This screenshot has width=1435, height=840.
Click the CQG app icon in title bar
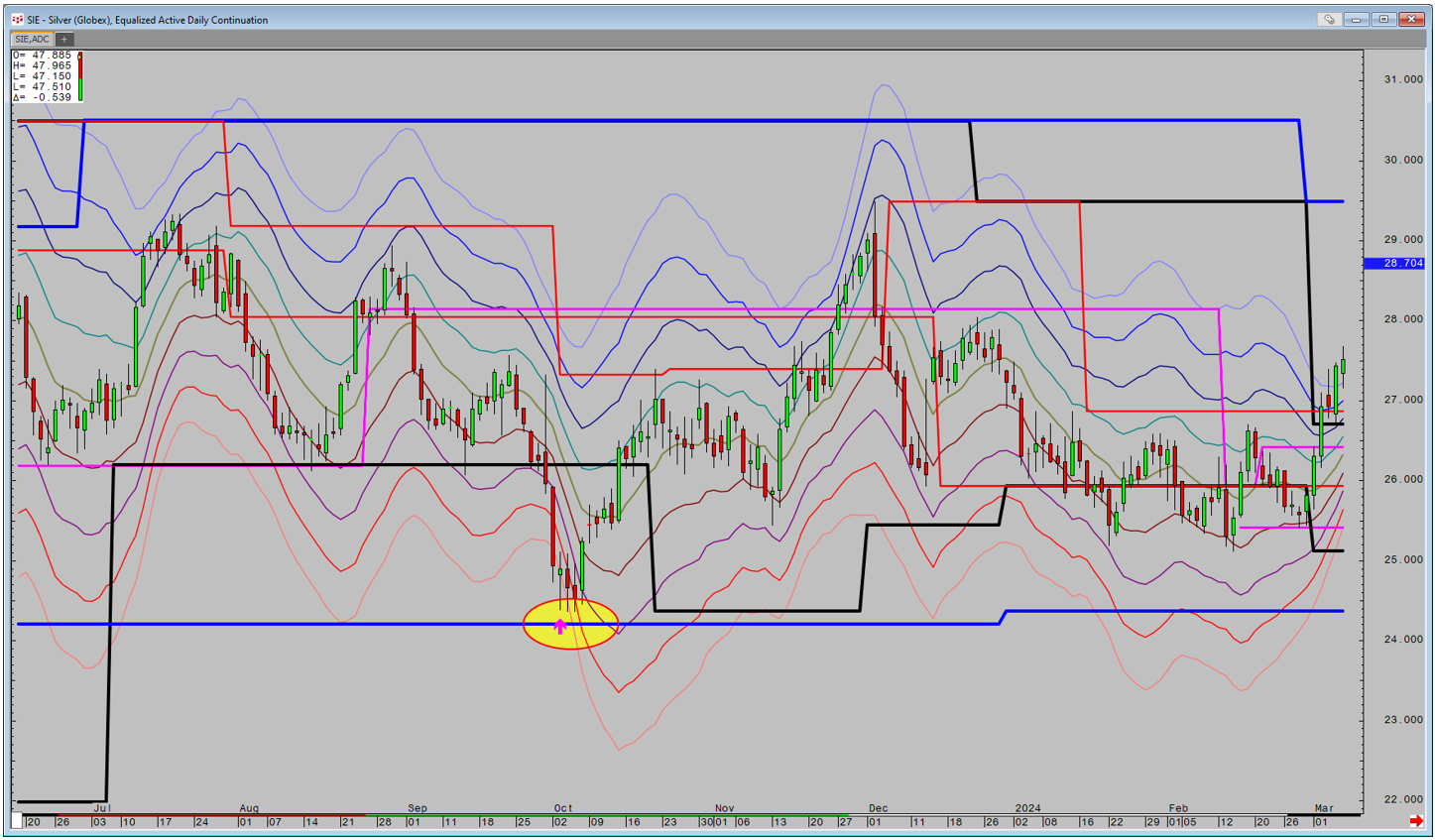point(18,20)
